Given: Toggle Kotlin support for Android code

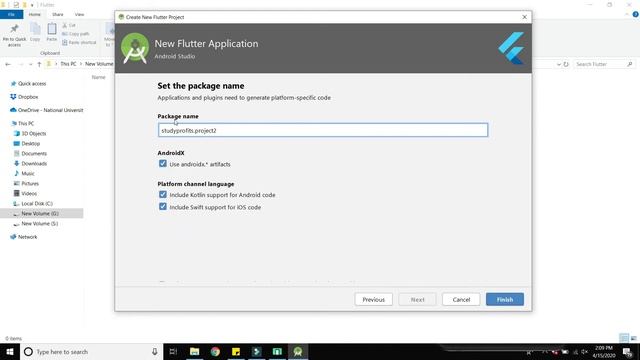Looking at the screenshot, I should click(x=163, y=195).
